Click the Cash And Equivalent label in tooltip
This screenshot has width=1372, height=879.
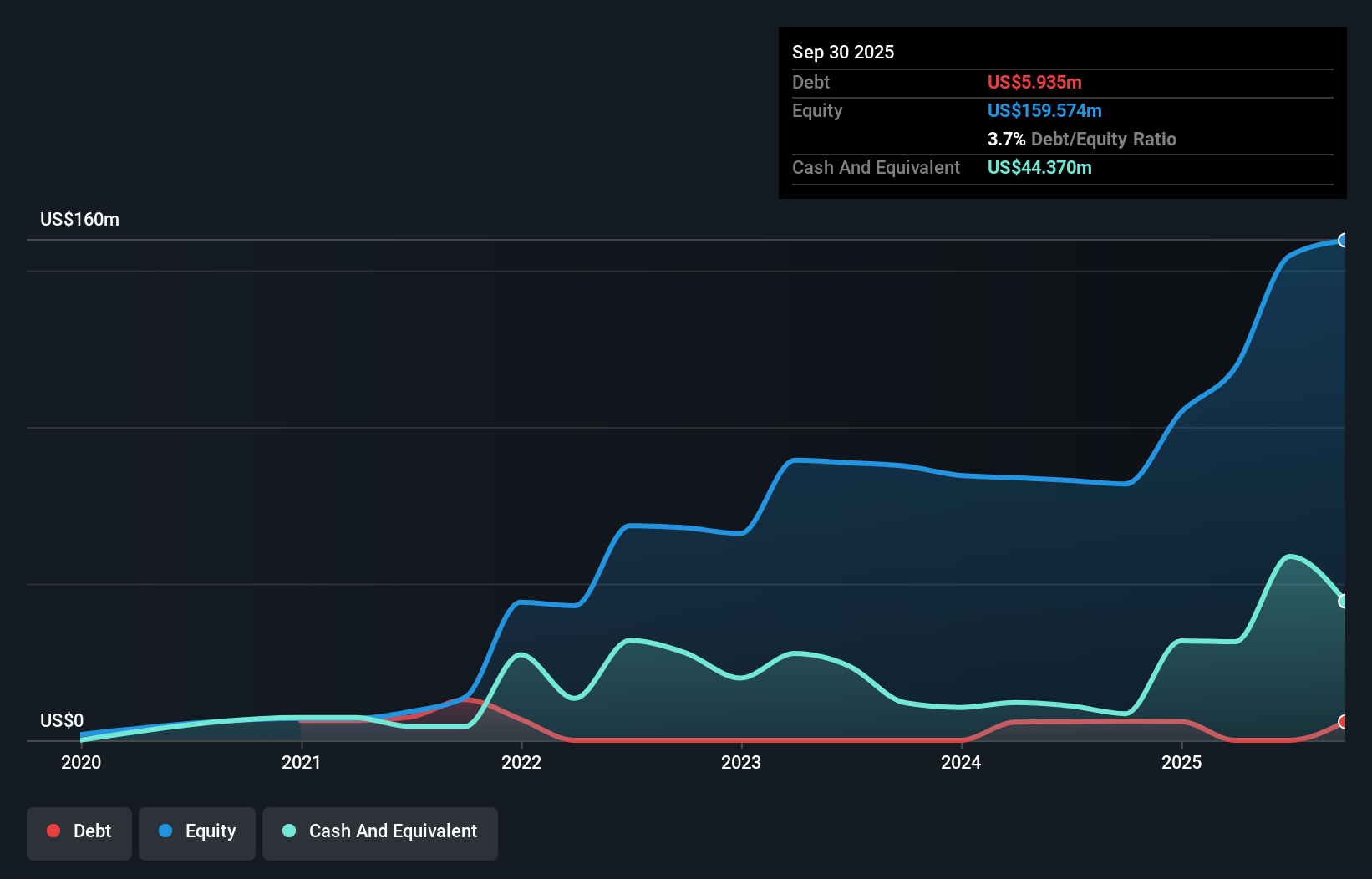click(x=875, y=168)
